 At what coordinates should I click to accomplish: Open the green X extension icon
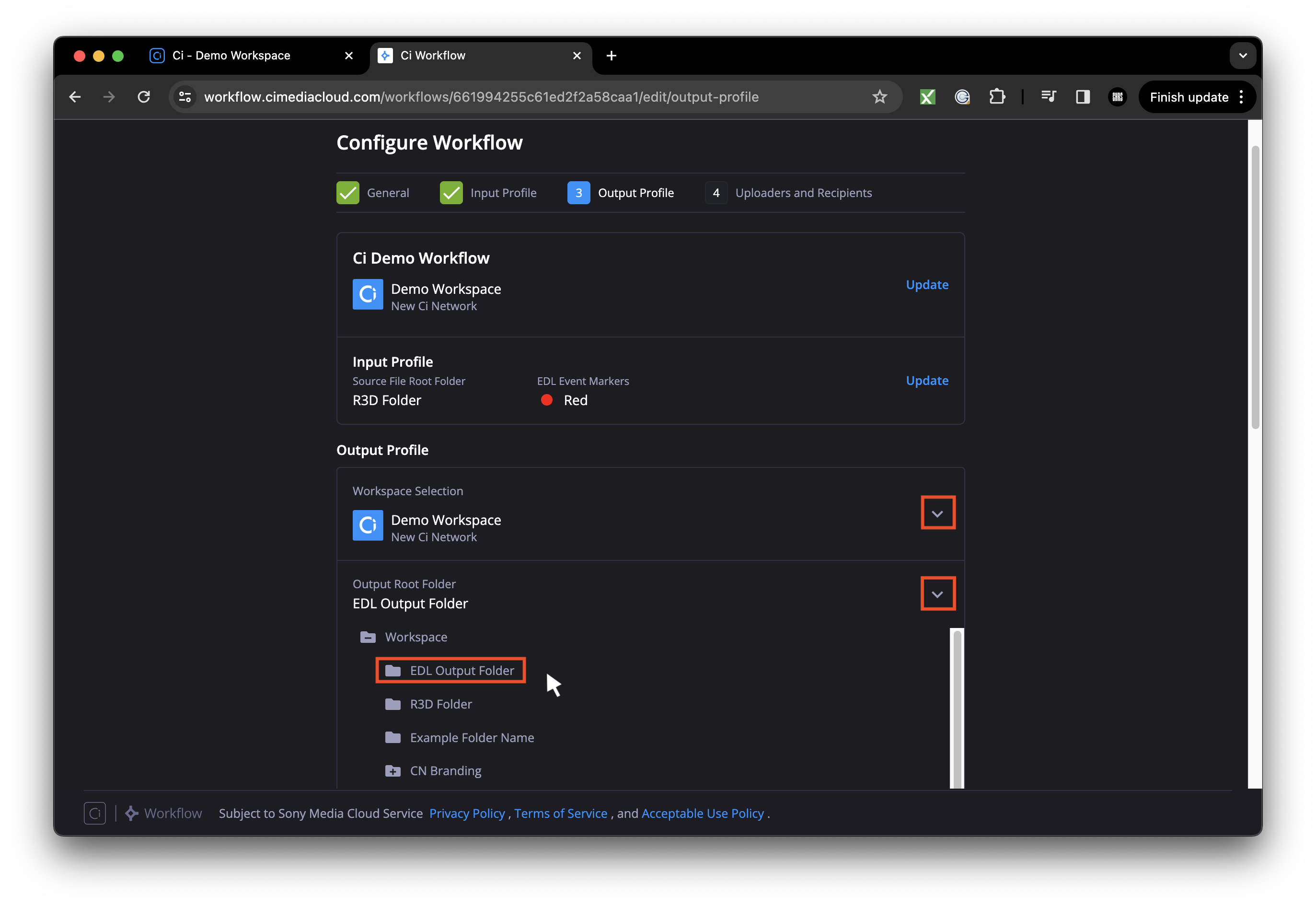click(x=927, y=97)
